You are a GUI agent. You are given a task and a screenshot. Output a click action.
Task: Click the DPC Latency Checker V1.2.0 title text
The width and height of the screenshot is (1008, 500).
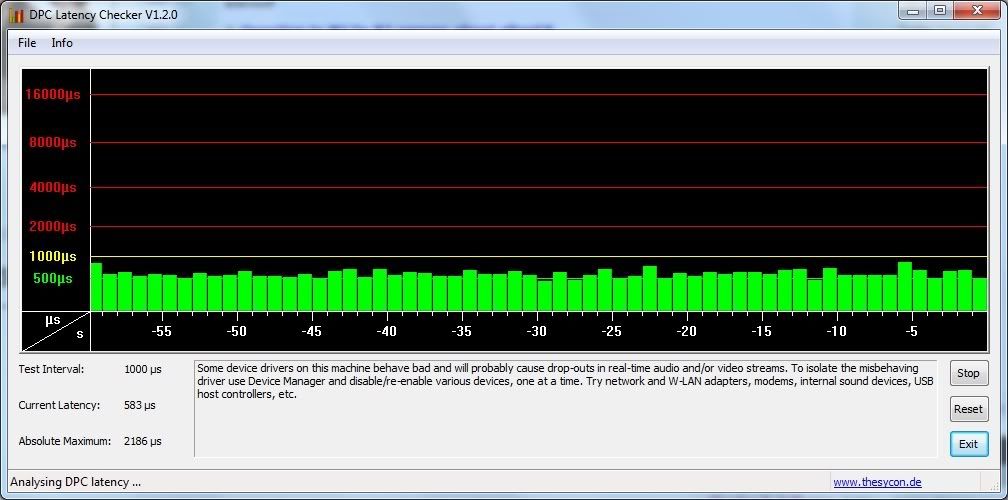click(104, 15)
